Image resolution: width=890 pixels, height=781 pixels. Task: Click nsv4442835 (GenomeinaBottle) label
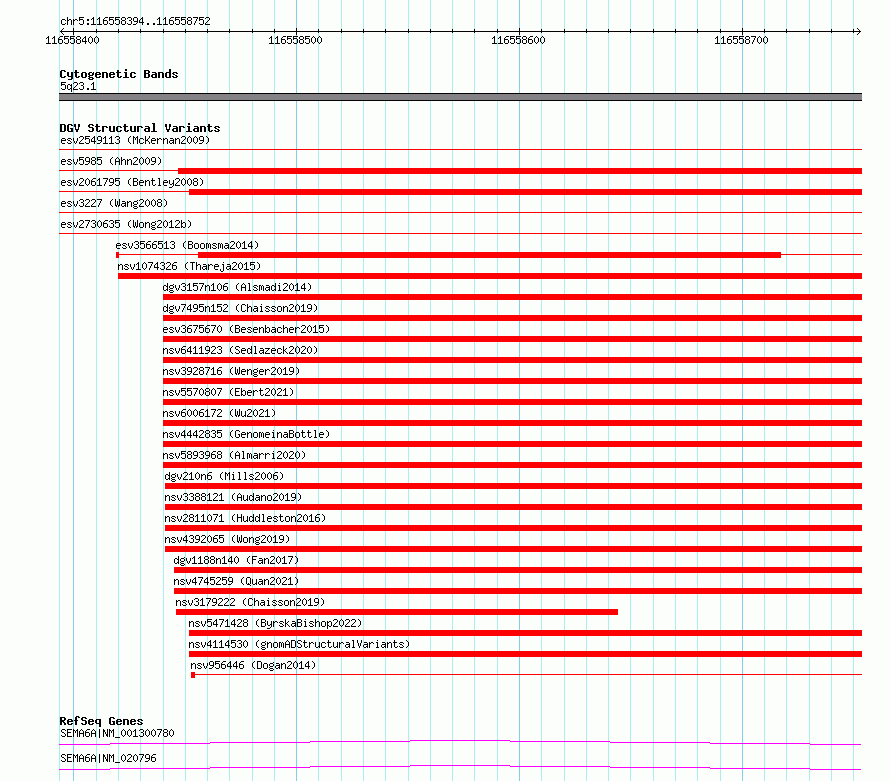pos(246,434)
